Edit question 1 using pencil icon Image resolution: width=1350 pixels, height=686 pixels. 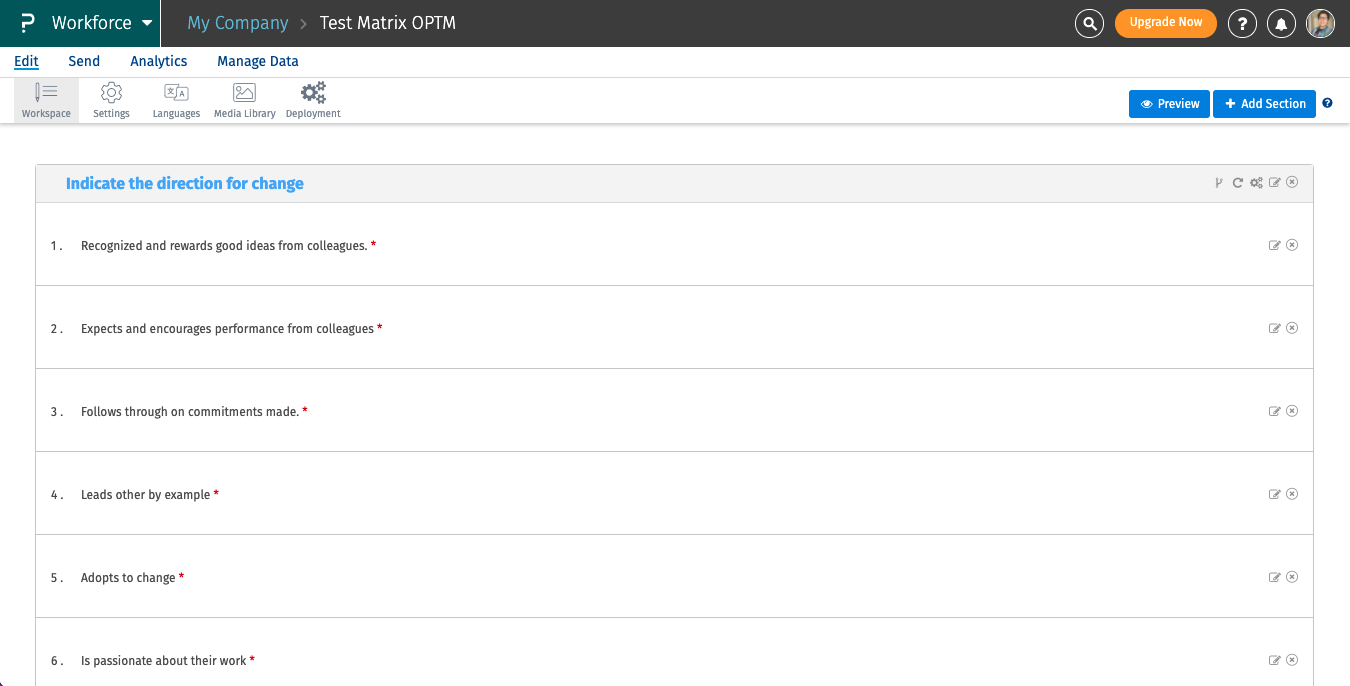1275,245
